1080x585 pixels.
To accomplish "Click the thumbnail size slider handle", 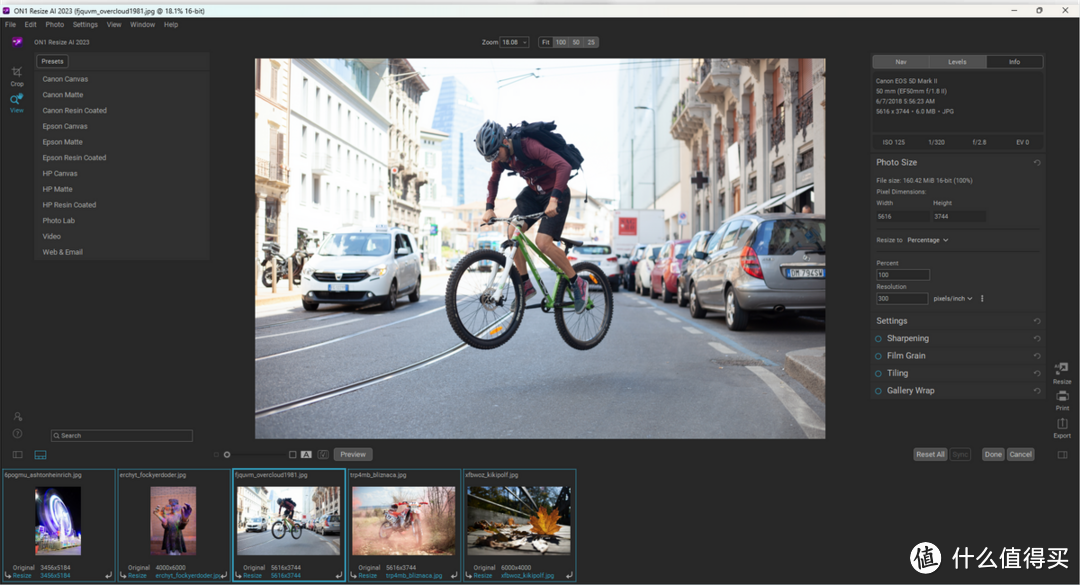I will point(227,455).
